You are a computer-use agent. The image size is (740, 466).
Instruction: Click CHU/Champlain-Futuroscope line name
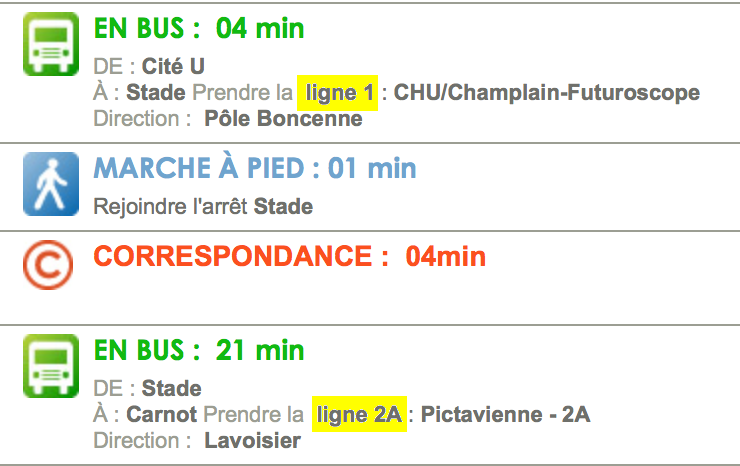[547, 93]
